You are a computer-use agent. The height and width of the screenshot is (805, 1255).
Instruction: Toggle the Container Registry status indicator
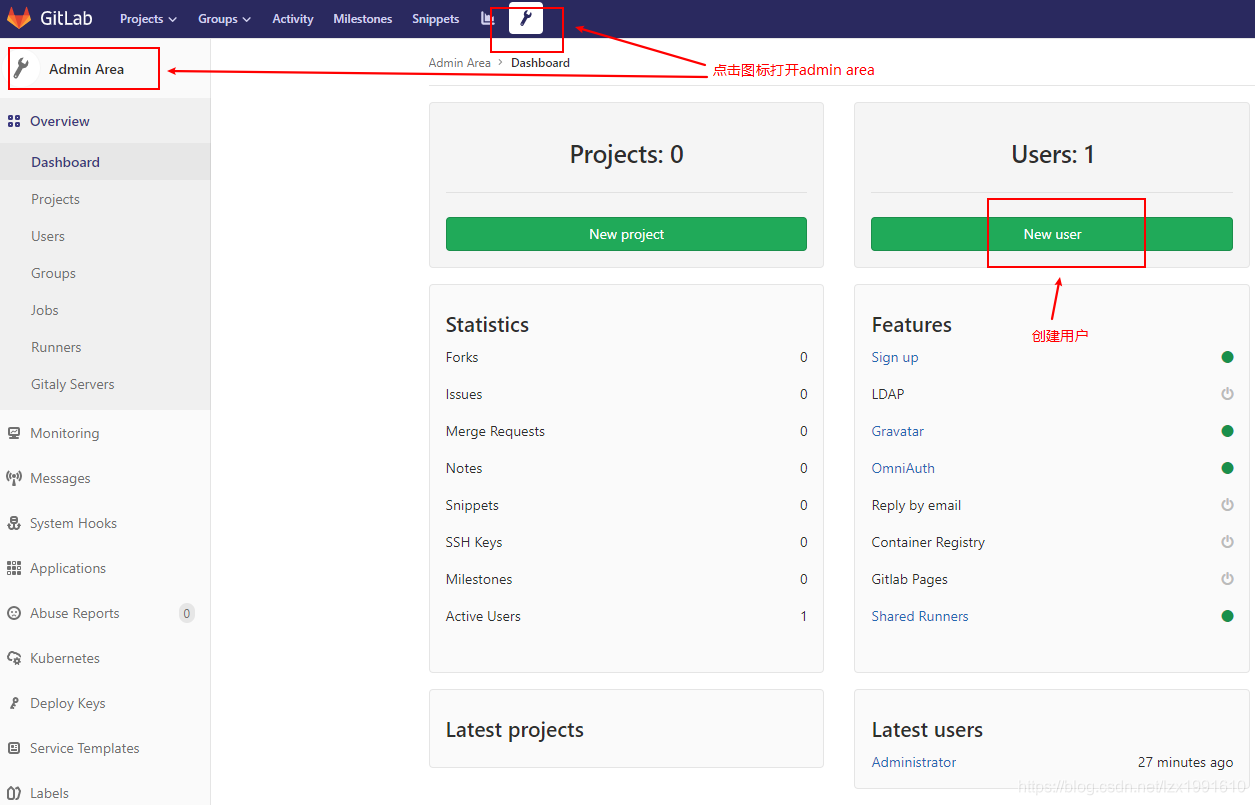(1227, 542)
